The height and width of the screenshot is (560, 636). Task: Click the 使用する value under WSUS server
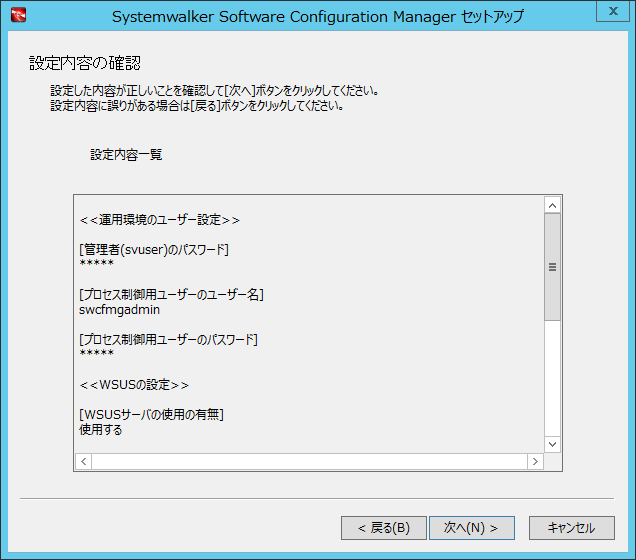(x=101, y=430)
